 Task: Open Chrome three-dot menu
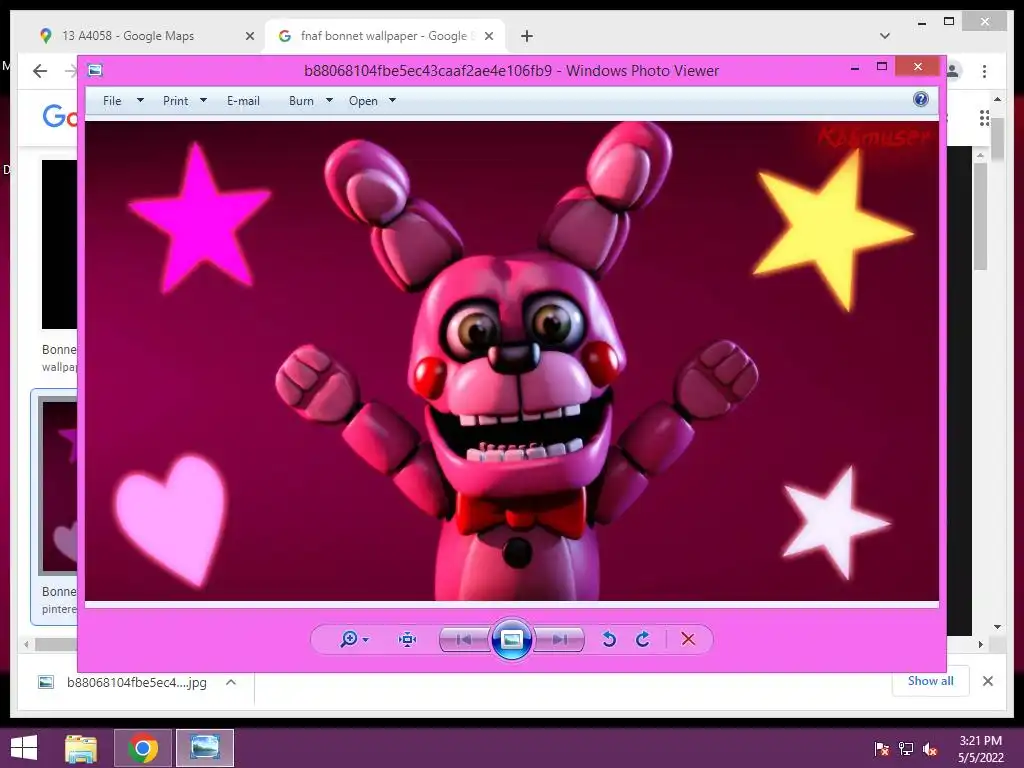pos(984,71)
